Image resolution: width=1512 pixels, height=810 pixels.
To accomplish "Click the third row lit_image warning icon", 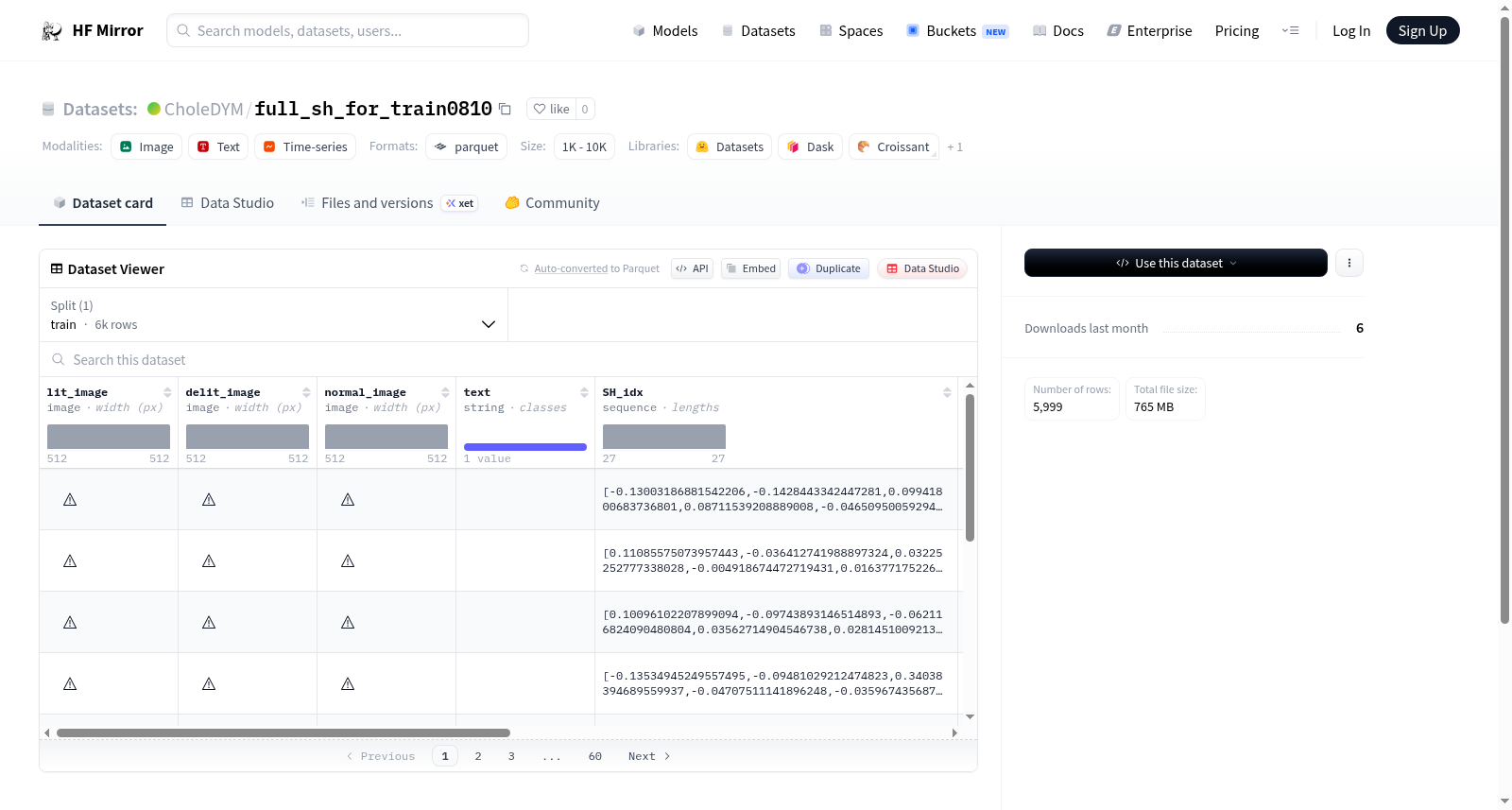I will pos(70,623).
